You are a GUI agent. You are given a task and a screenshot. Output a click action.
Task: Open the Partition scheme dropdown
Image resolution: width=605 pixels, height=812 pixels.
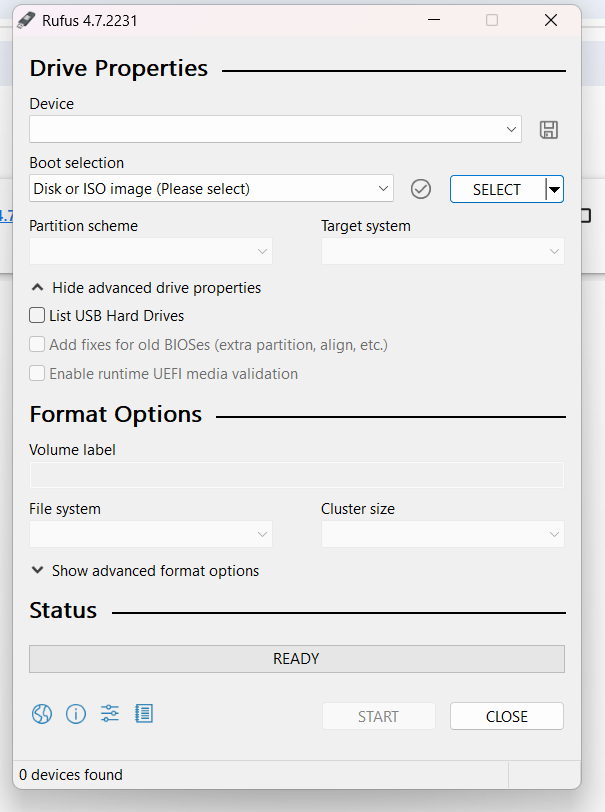(x=151, y=251)
